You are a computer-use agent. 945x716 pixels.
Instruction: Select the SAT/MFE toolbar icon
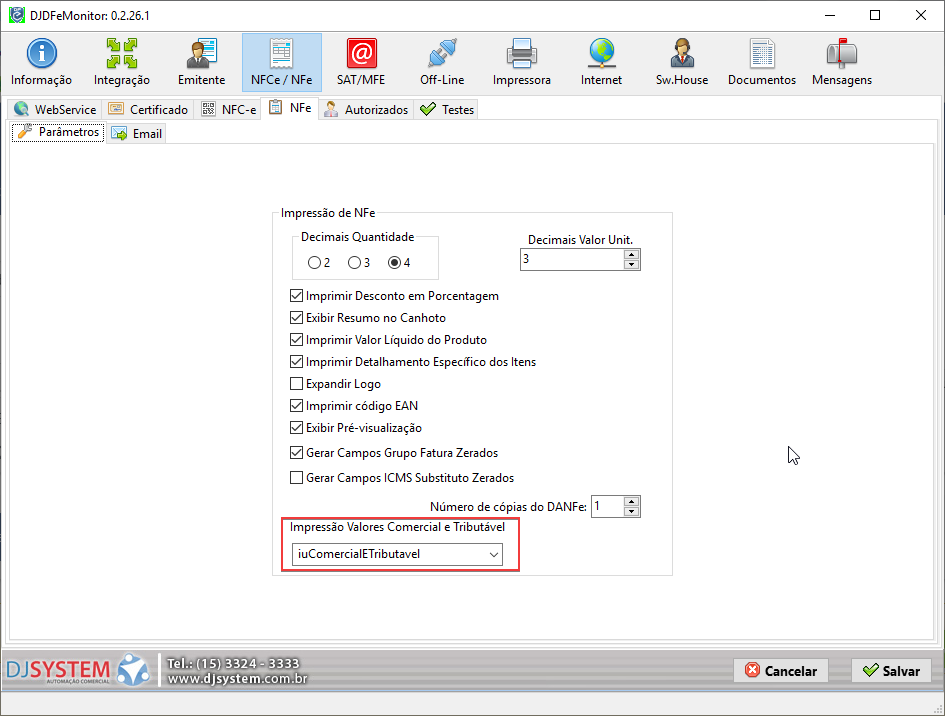[361, 62]
